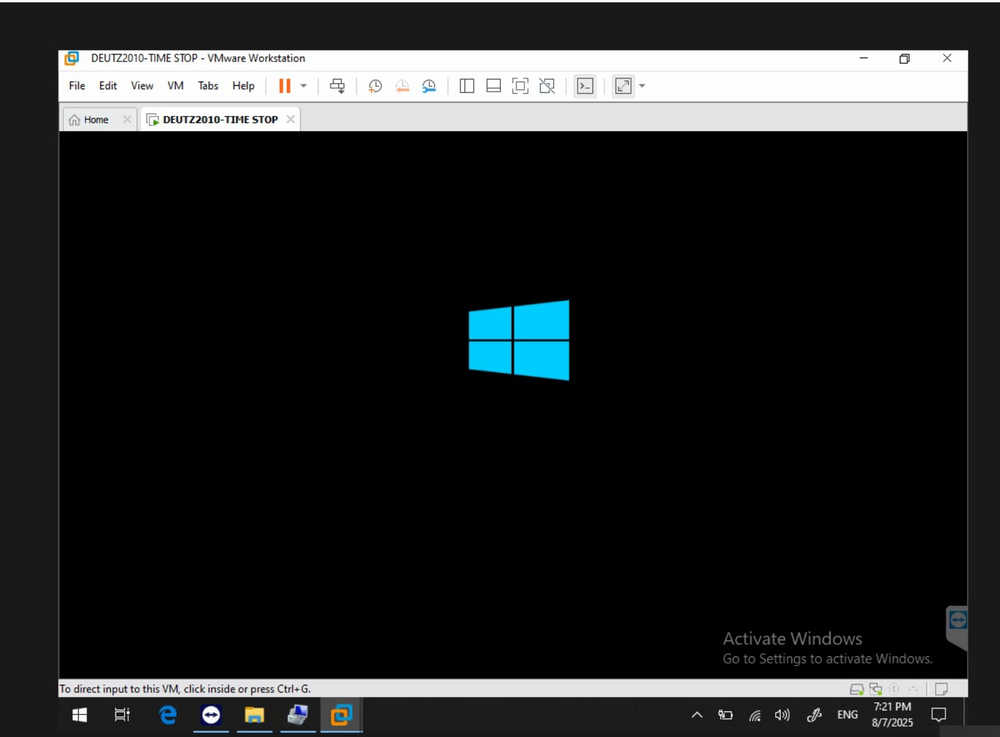Toggle the thumbnail bar view
Screen dimensions: 1000x737
tap(494, 86)
